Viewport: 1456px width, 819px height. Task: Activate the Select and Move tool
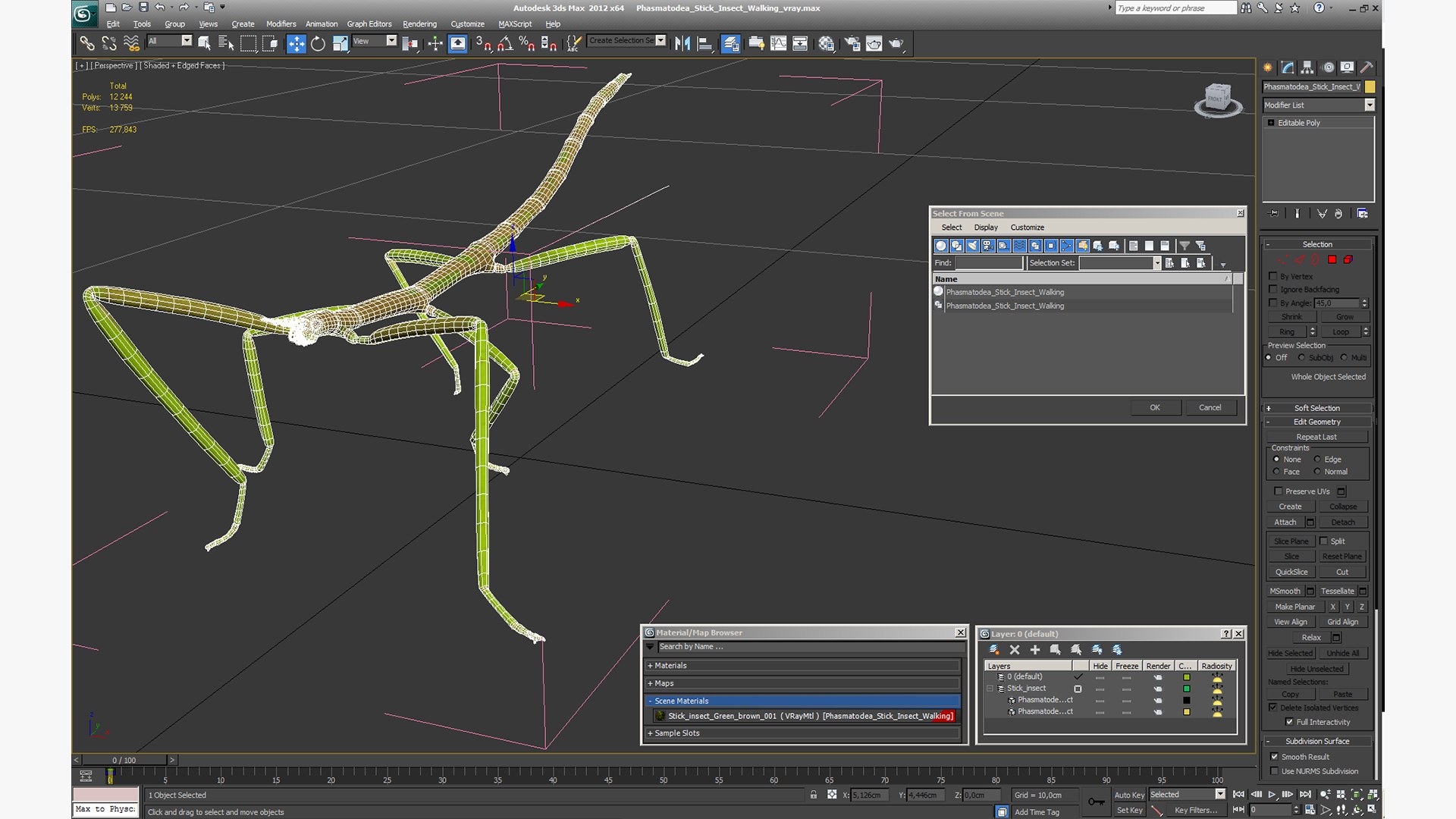[296, 43]
